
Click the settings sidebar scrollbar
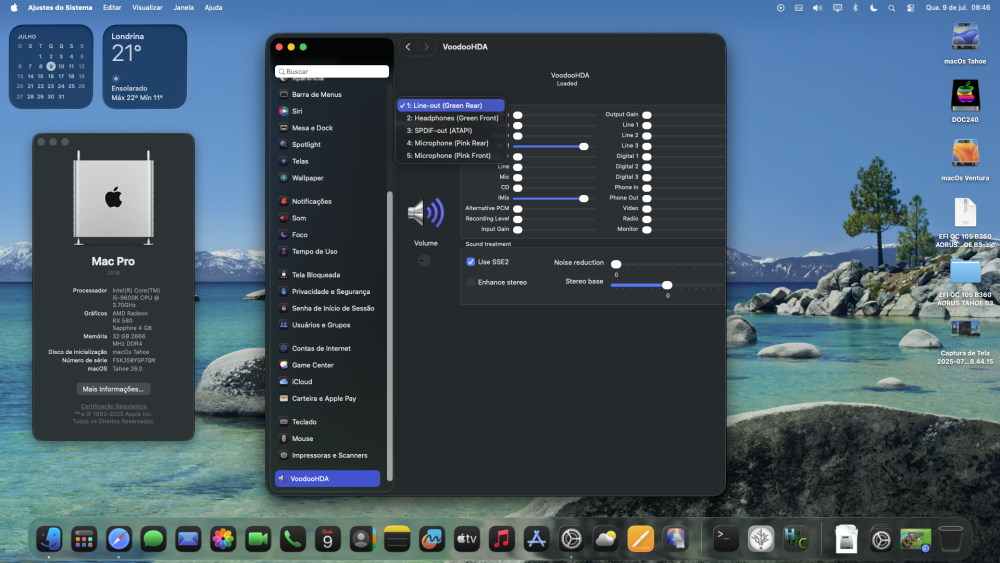(389, 336)
